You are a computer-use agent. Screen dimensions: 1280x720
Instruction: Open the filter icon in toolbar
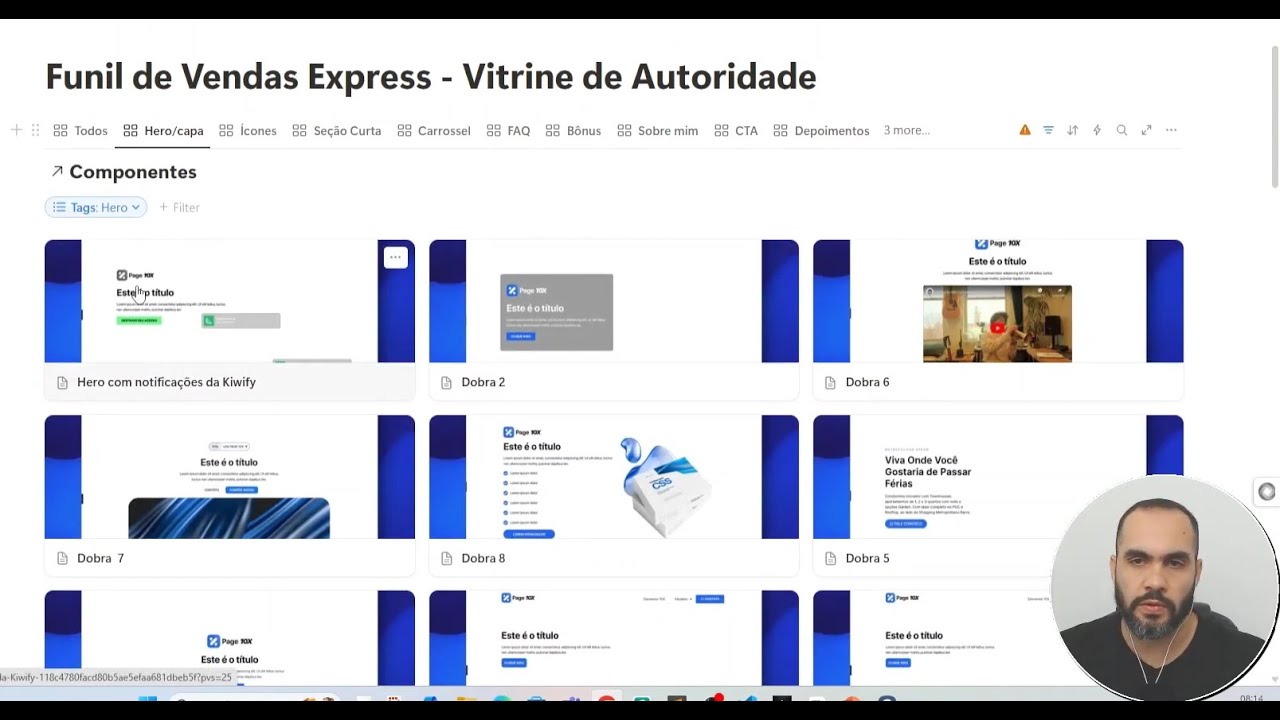point(1048,130)
